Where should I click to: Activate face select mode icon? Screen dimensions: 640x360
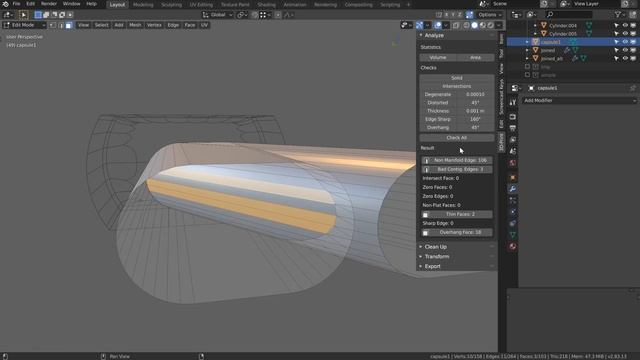[x=69, y=25]
